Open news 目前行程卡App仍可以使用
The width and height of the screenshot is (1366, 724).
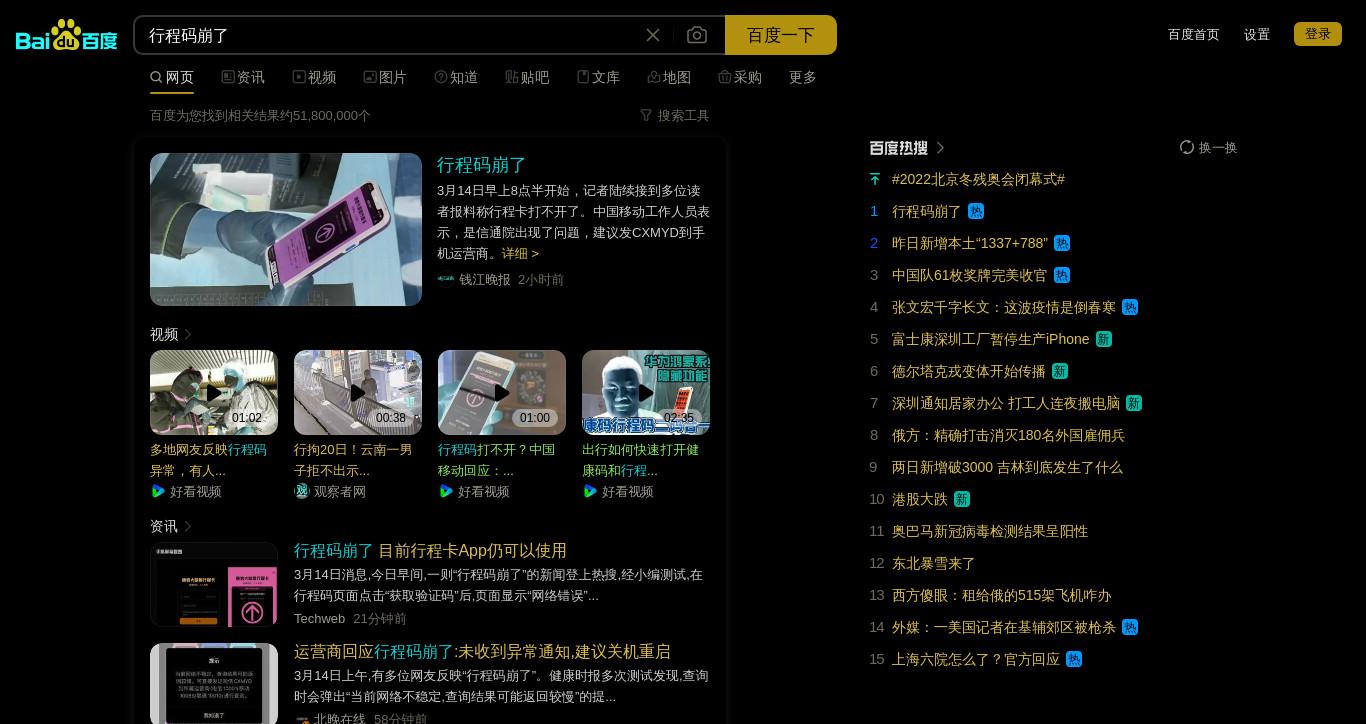[x=430, y=551]
